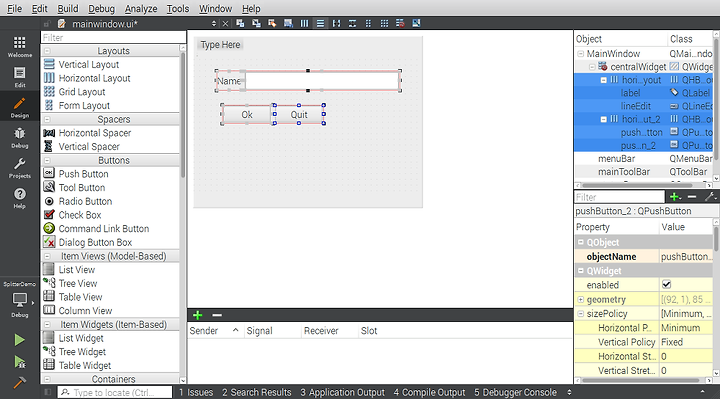The height and width of the screenshot is (399, 720).
Task: Open Edit mode in left sidebar
Action: click(19, 77)
